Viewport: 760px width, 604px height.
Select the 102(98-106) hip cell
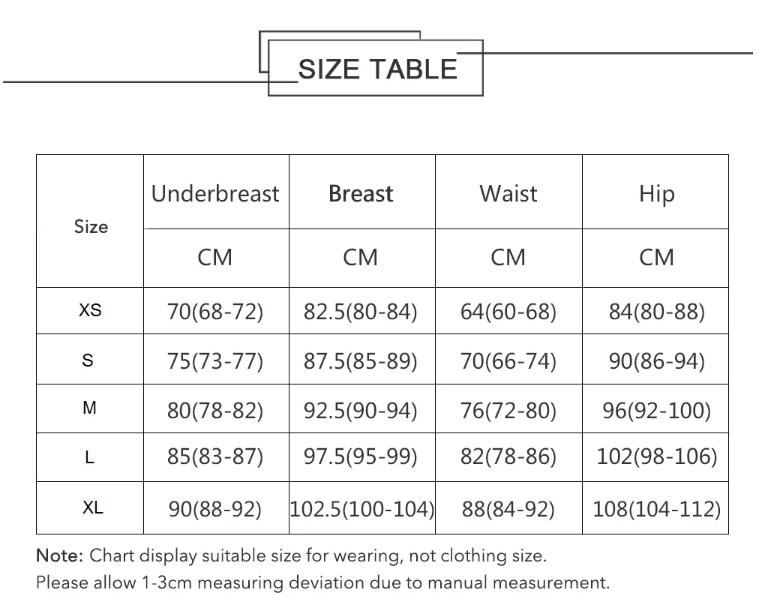(x=657, y=457)
